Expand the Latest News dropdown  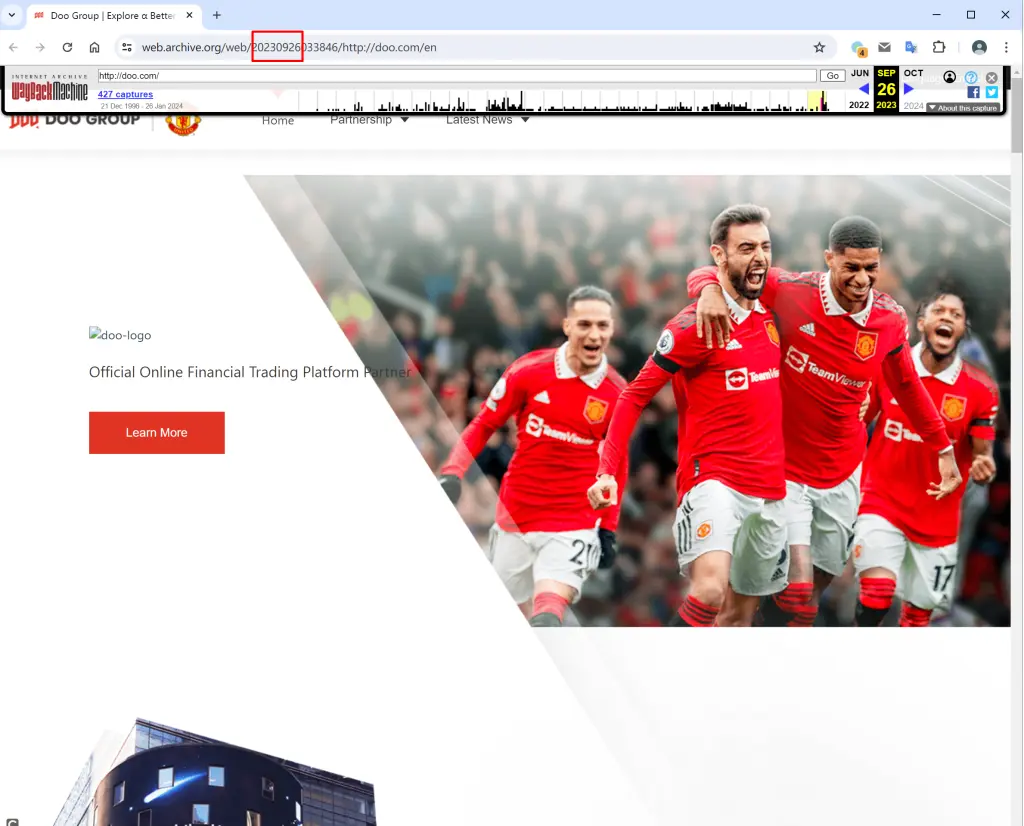pyautogui.click(x=487, y=119)
